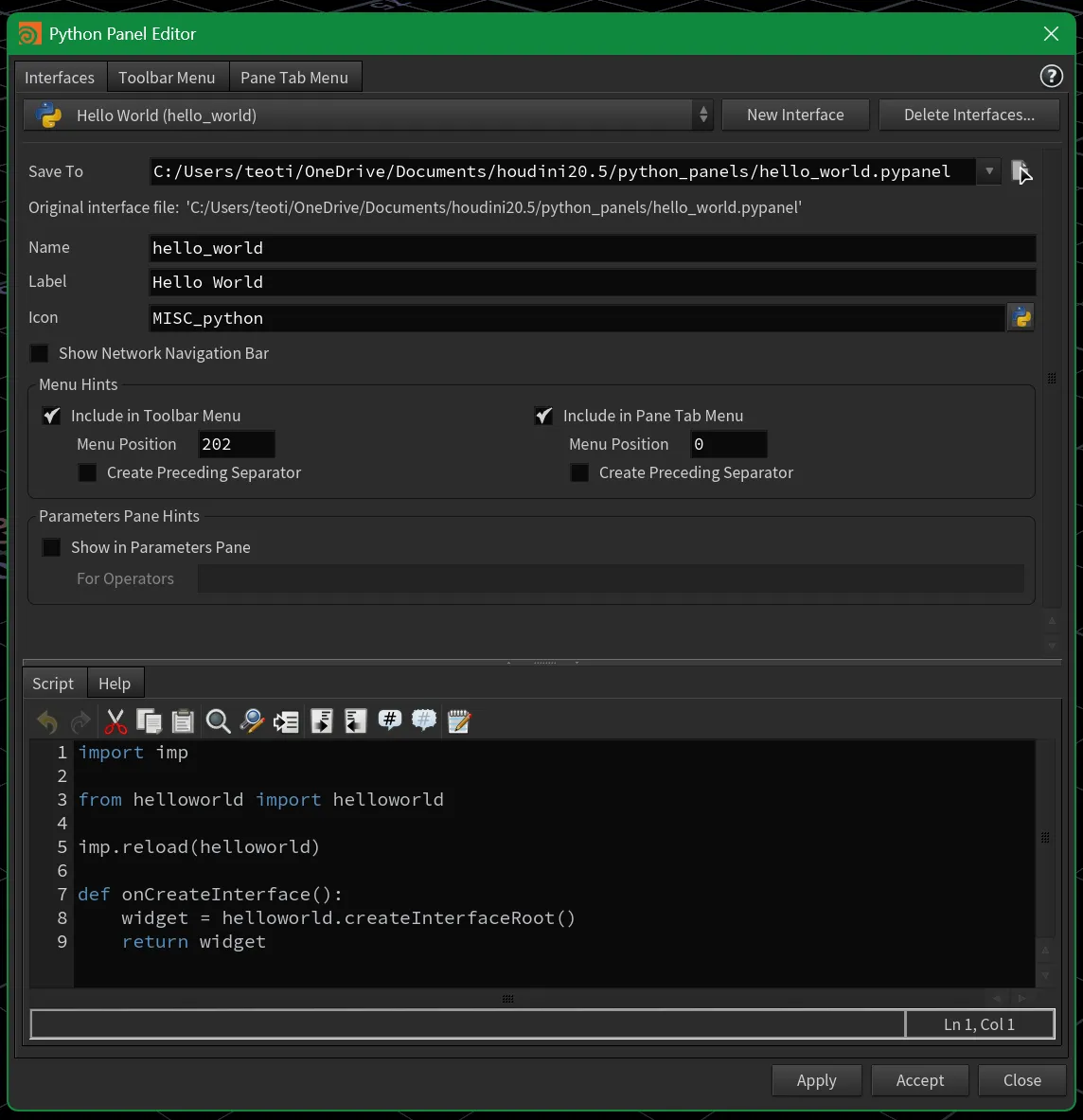Viewport: 1083px width, 1120px height.
Task: Copy code using the copy icon
Action: tap(149, 720)
